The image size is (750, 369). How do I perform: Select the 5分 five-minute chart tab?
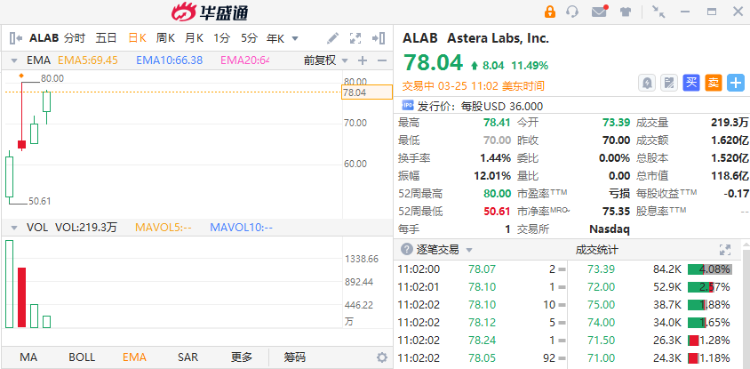tap(249, 38)
